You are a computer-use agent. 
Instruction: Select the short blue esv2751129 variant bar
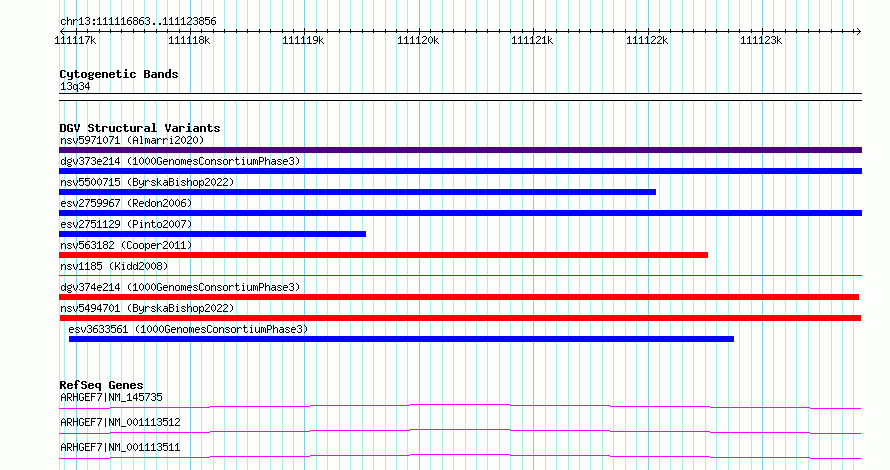(212, 234)
